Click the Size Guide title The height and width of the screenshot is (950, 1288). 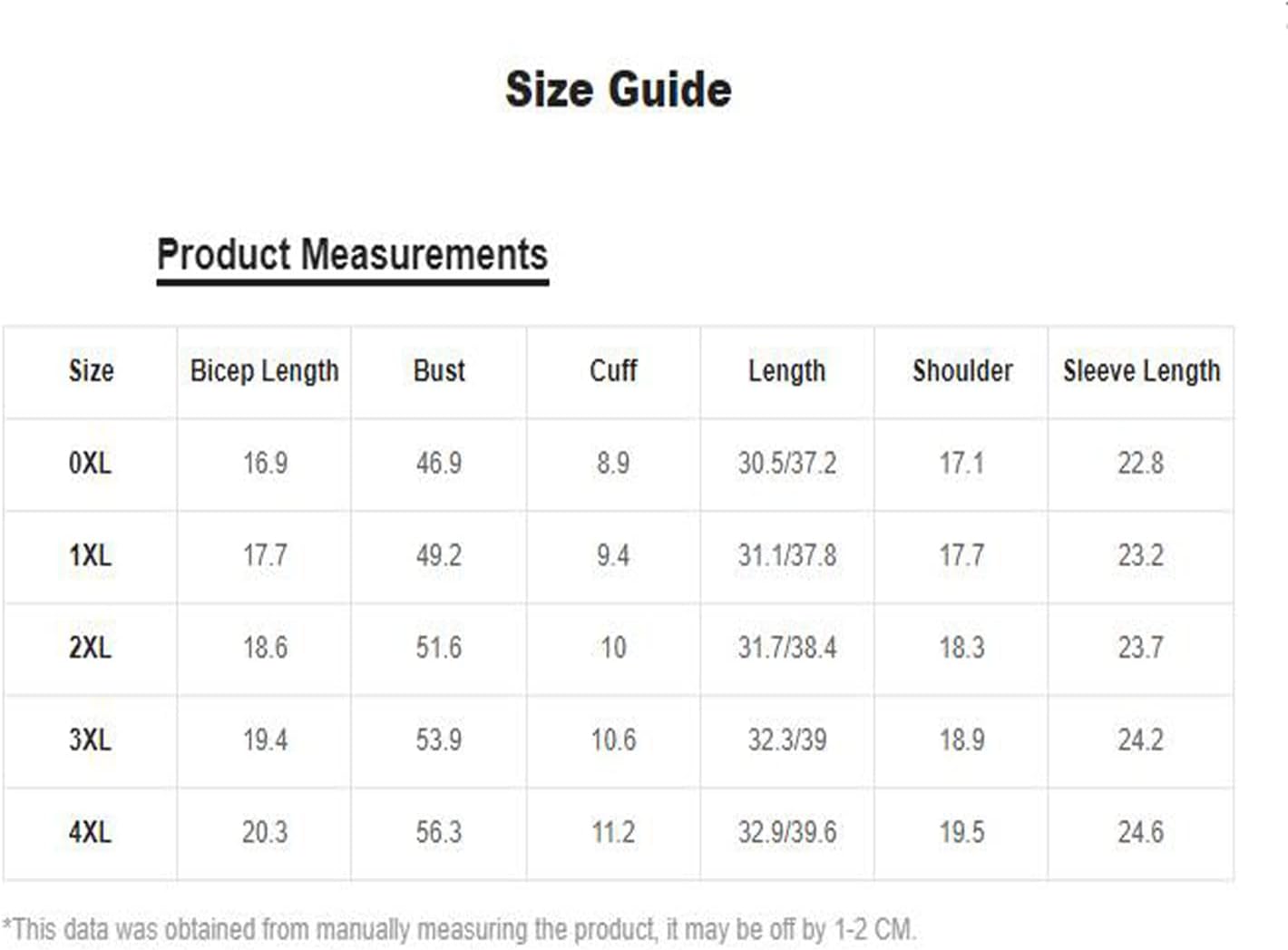[619, 89]
